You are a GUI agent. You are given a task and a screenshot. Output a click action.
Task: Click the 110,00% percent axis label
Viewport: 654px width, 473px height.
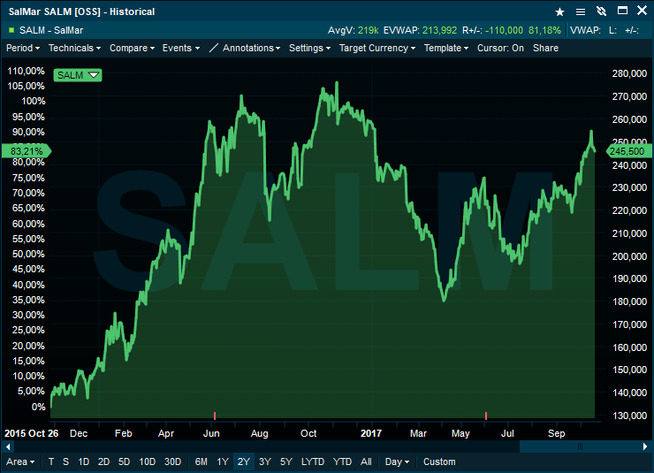tap(26, 71)
